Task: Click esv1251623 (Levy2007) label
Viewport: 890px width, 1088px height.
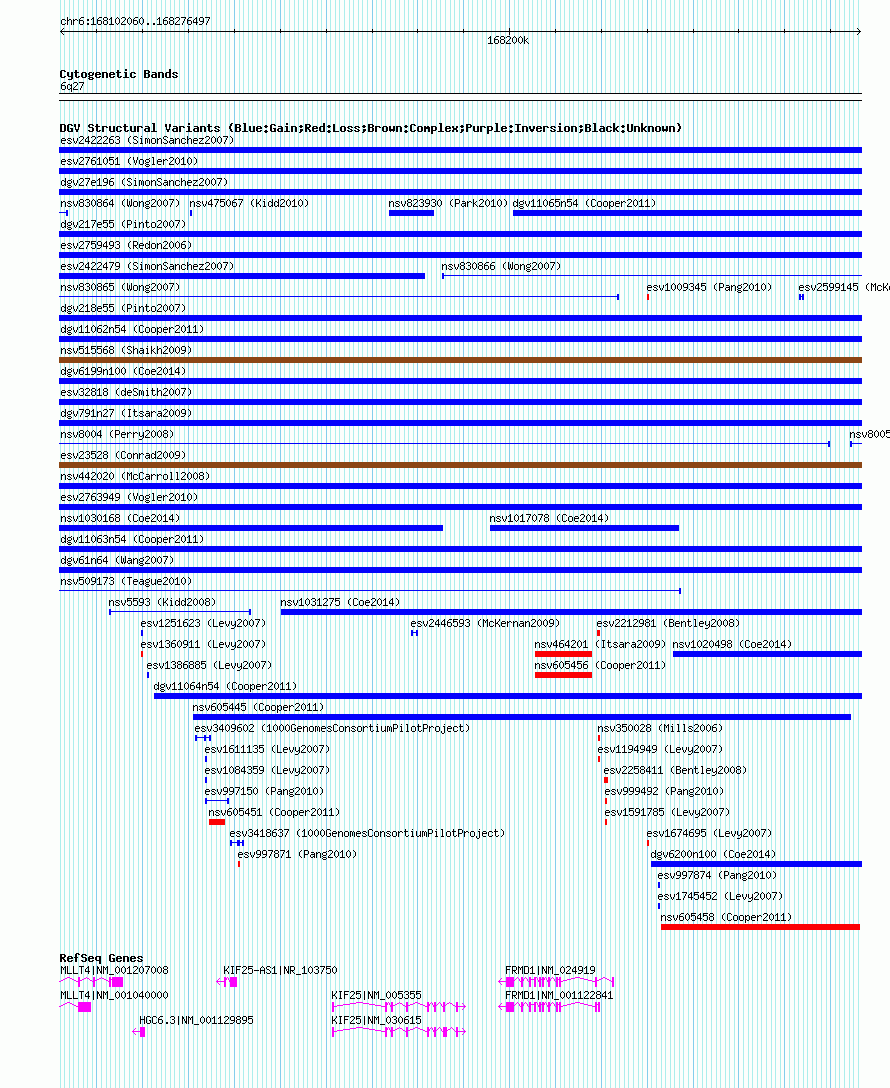Action: click(203, 623)
